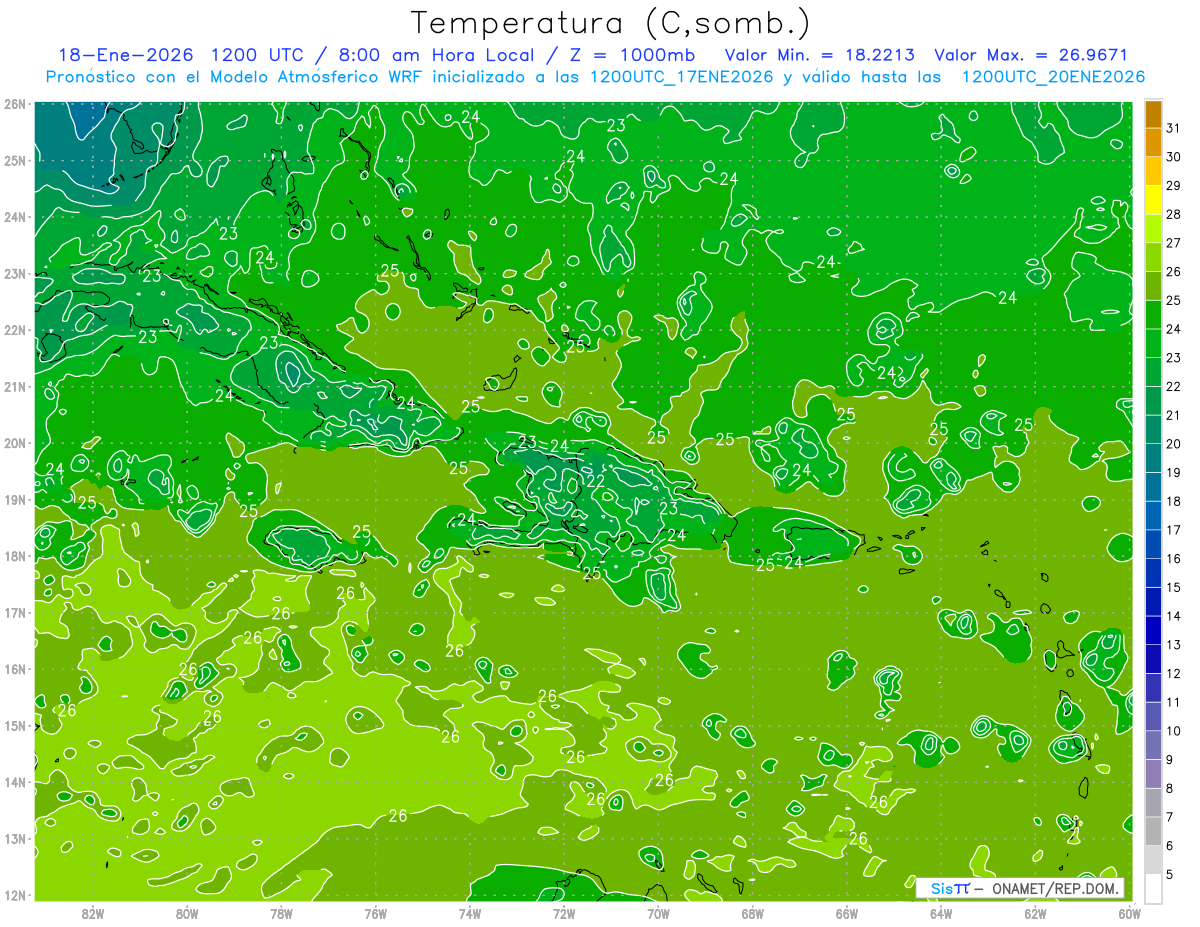
Task: Click the "80W" longitude axis label
Action: click(187, 913)
